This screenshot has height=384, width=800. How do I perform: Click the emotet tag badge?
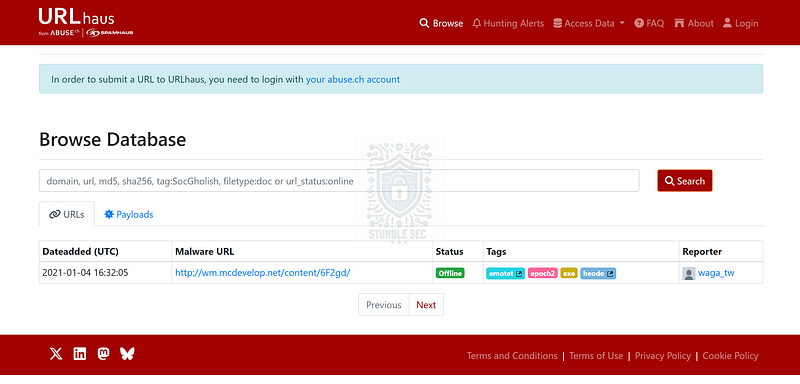click(x=505, y=274)
